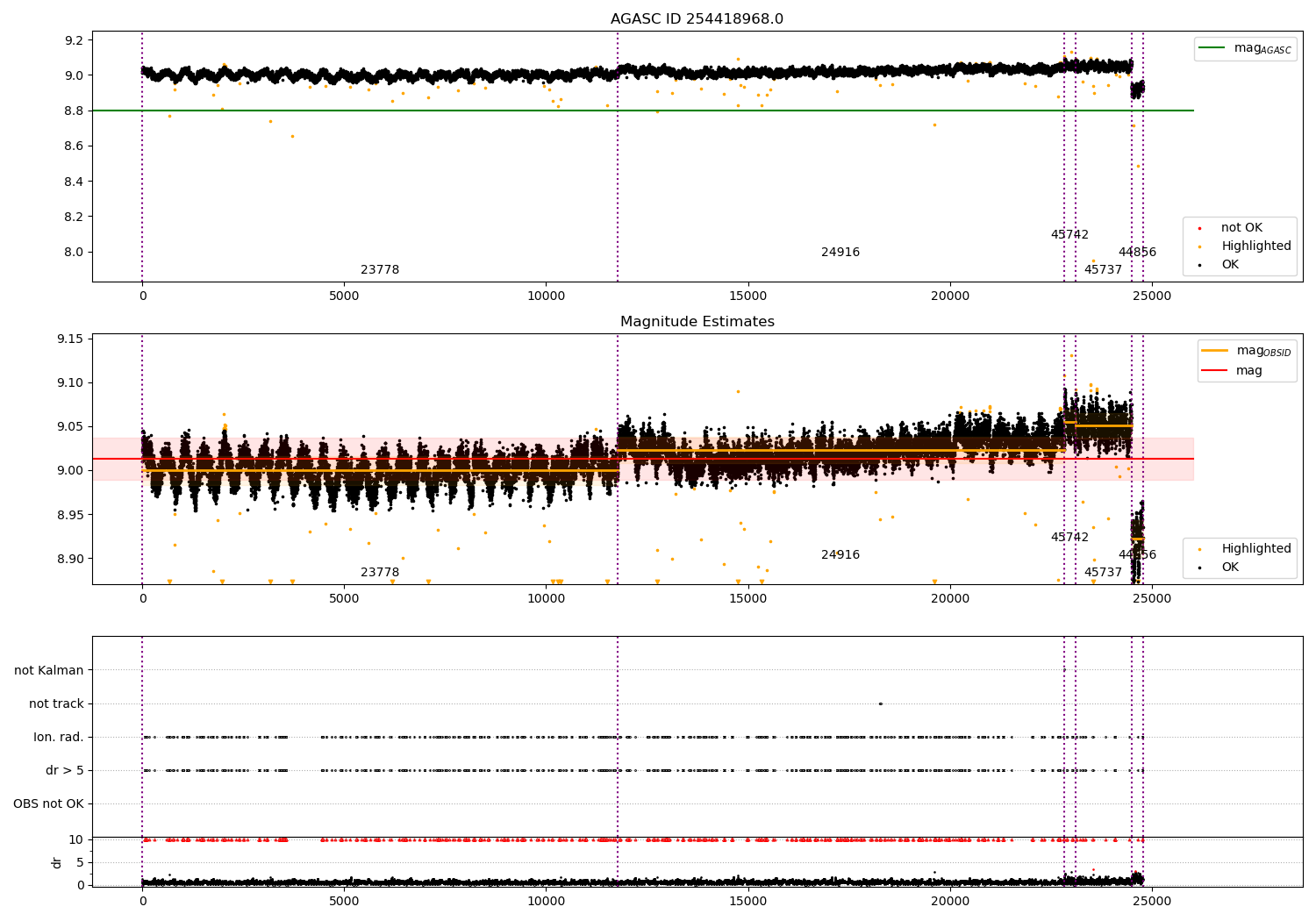Select obsid label 45737 in the Magnitude Estimates plot
Viewport: 1316px width, 921px height.
pyautogui.click(x=1103, y=573)
